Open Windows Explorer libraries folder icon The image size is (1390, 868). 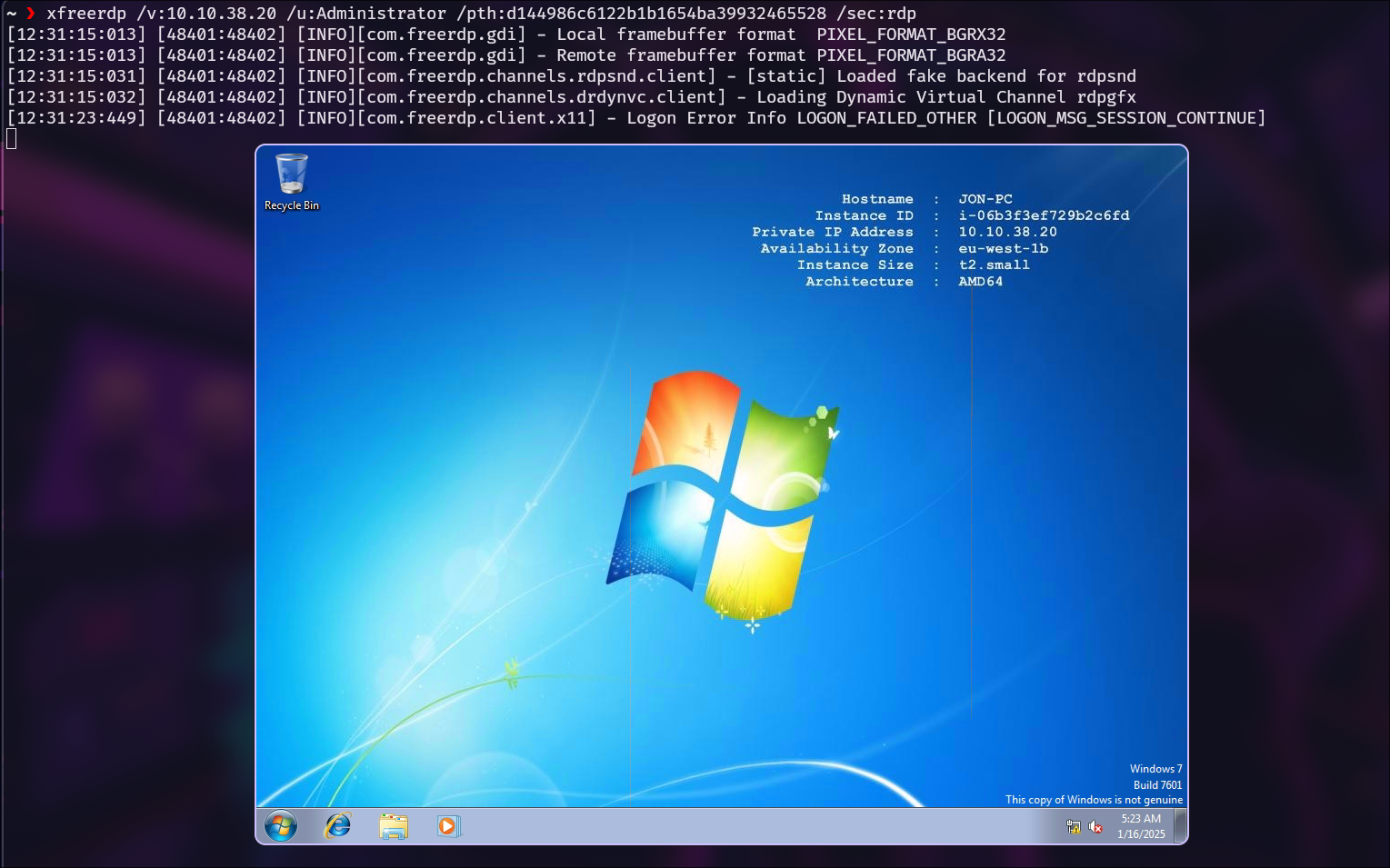pos(393,826)
